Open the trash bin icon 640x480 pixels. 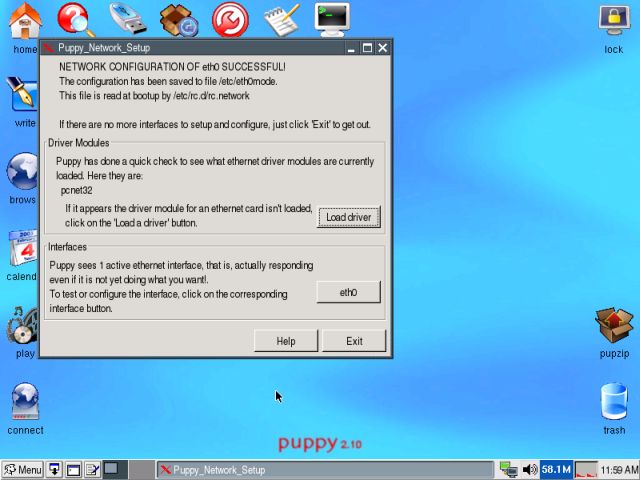[x=614, y=402]
